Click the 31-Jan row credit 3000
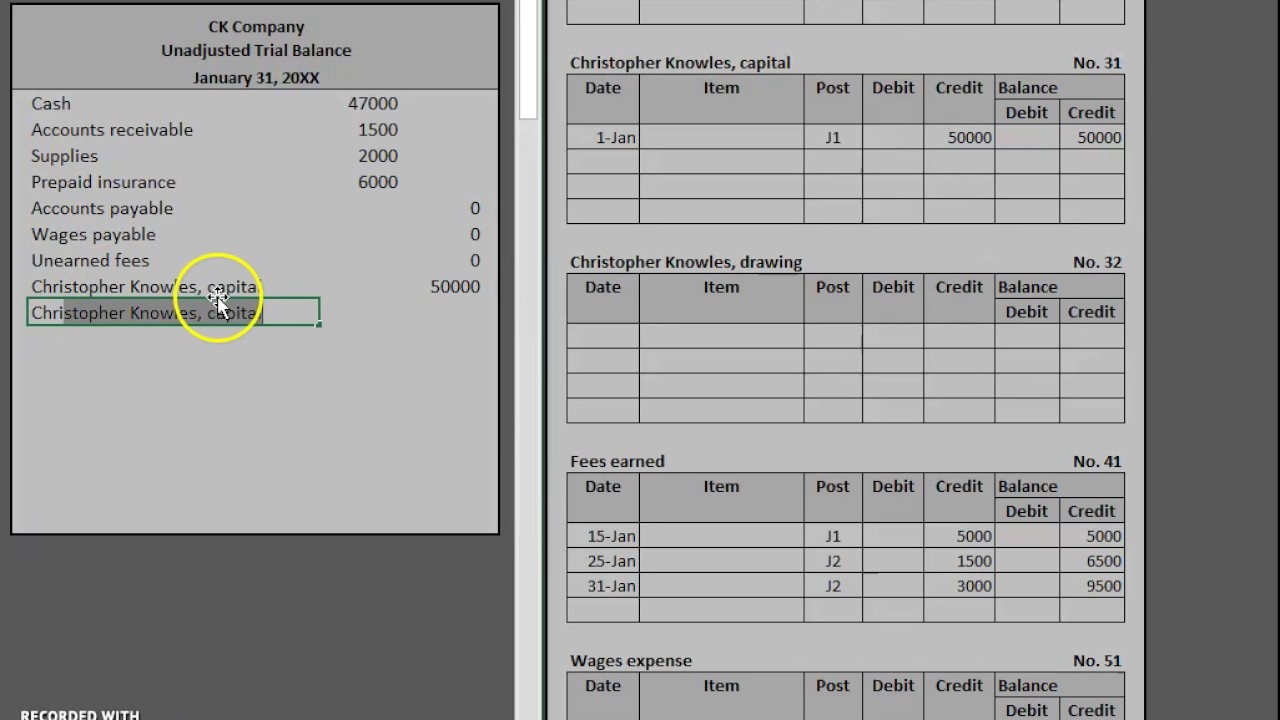This screenshot has width=1280, height=720. [x=974, y=586]
